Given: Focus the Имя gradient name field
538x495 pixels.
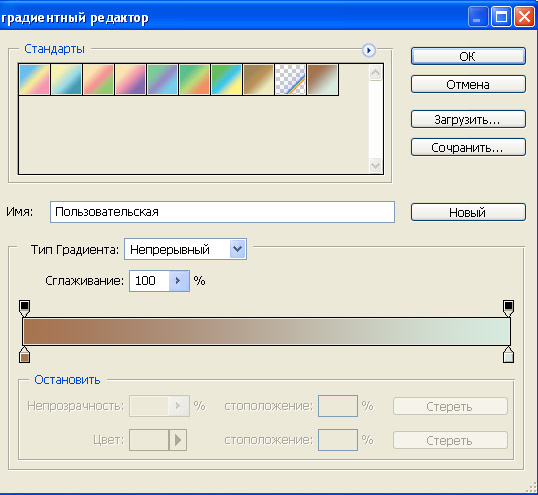Looking at the screenshot, I should tap(222, 212).
